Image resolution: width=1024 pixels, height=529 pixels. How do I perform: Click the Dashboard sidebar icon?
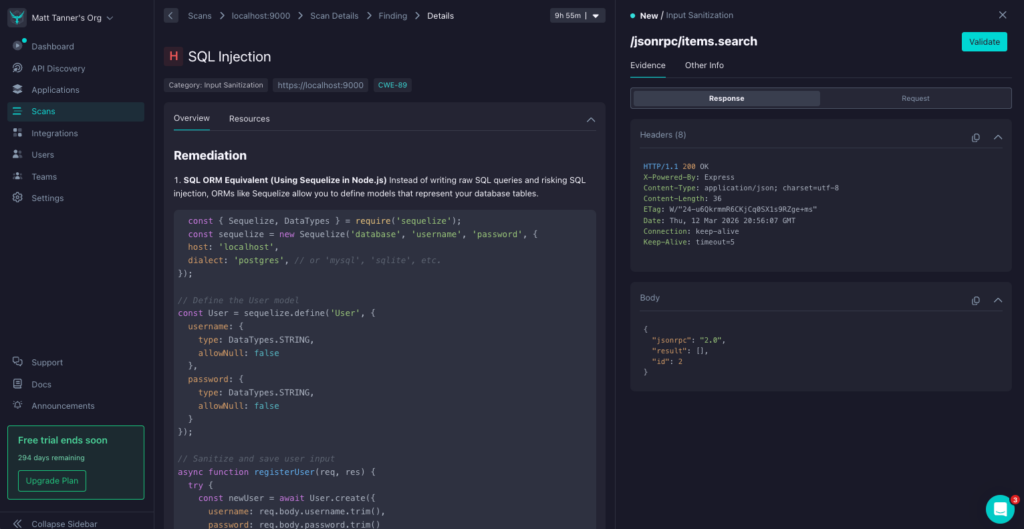pos(18,46)
